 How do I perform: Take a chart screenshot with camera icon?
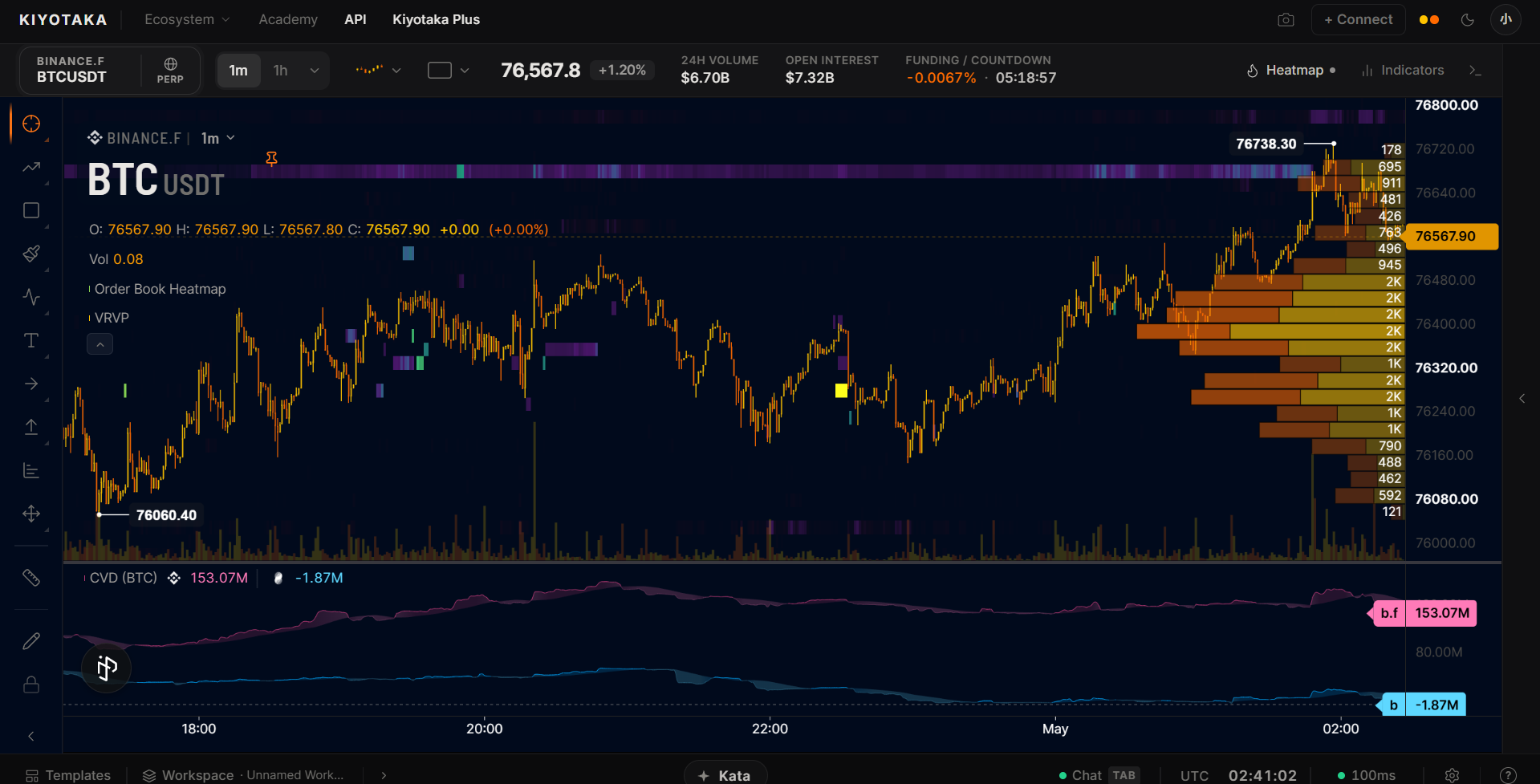pos(1286,20)
